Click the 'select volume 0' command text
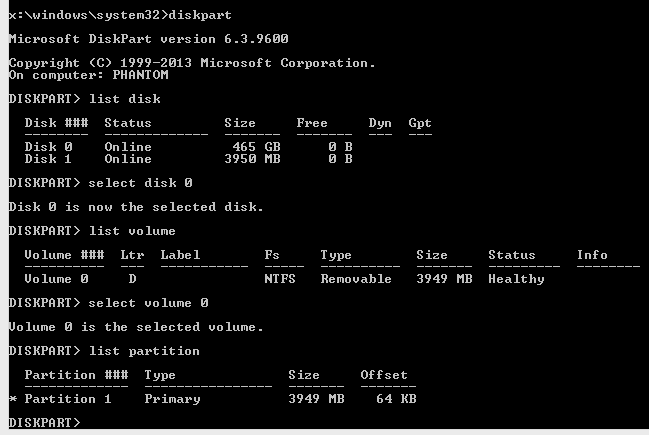 point(149,303)
